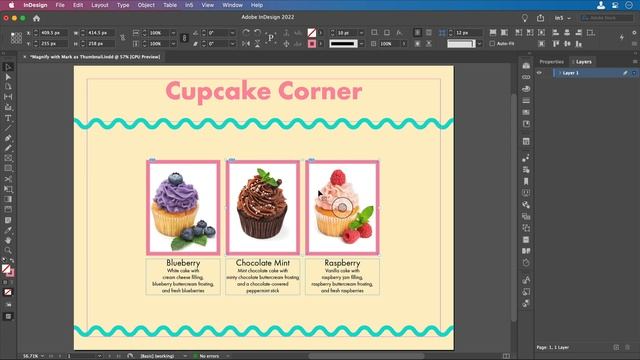
Task: Select the Gradient Swatch tool
Action: click(x=8, y=199)
